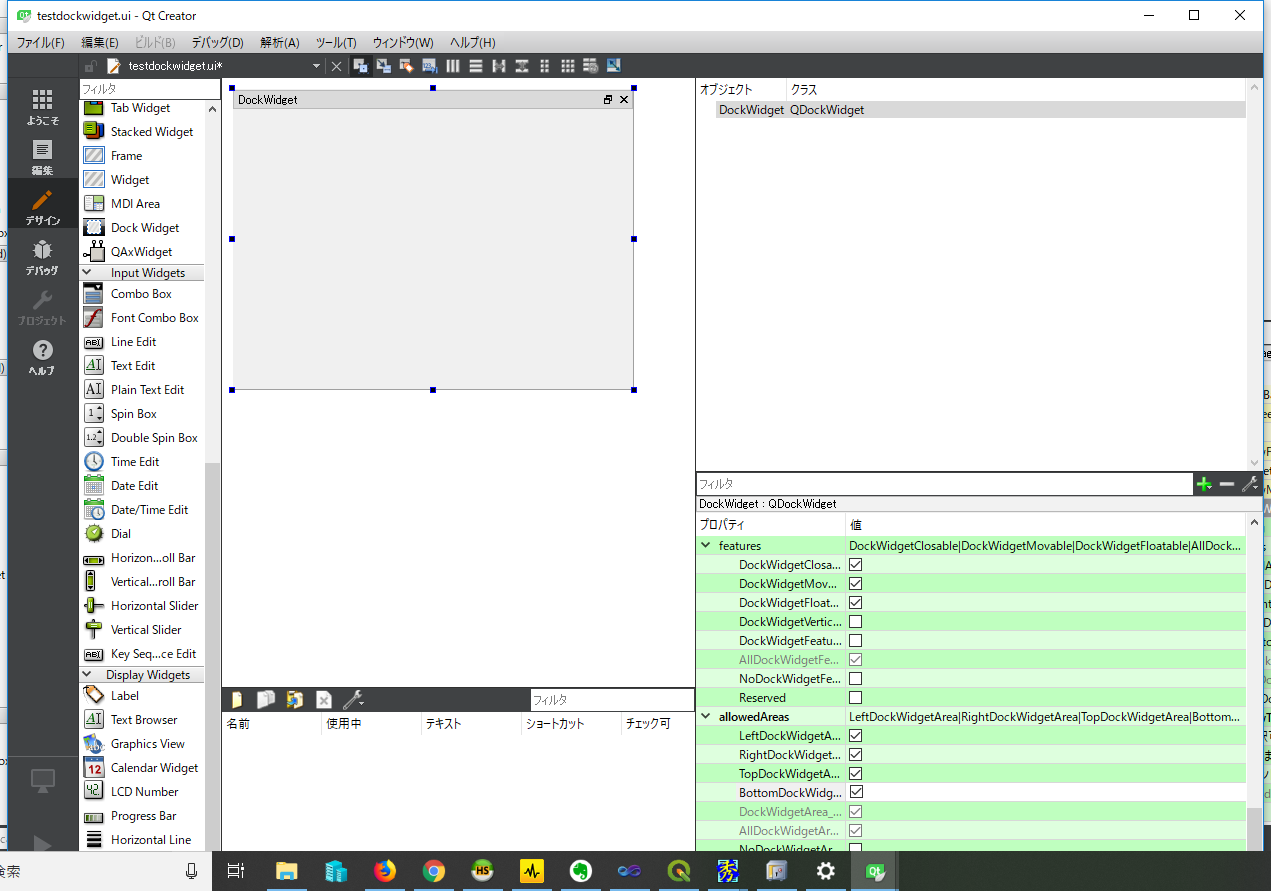Select the Dock Widget item in widget box
This screenshot has width=1271, height=891.
(x=144, y=228)
